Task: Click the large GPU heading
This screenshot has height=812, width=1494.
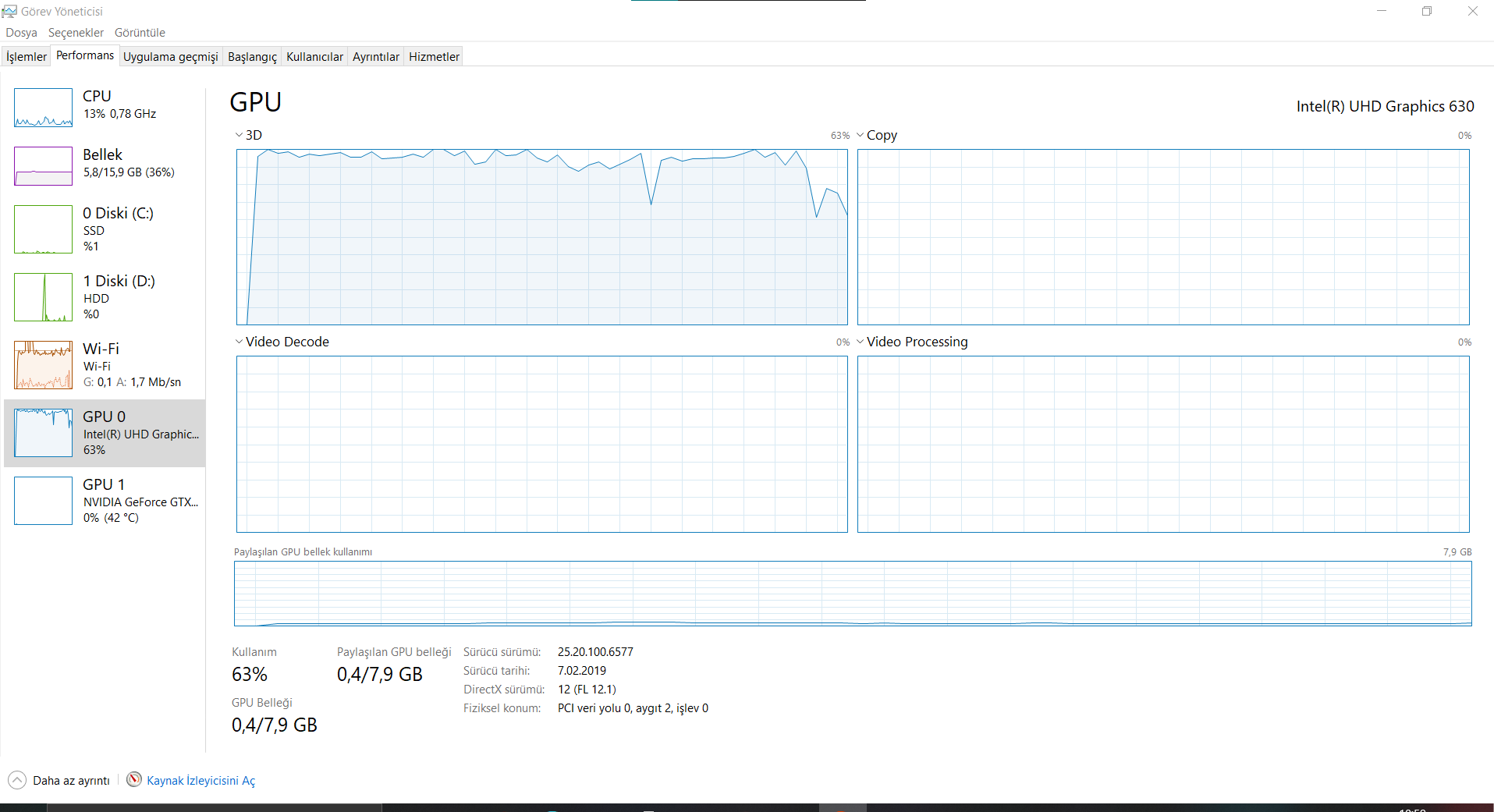Action: click(256, 102)
